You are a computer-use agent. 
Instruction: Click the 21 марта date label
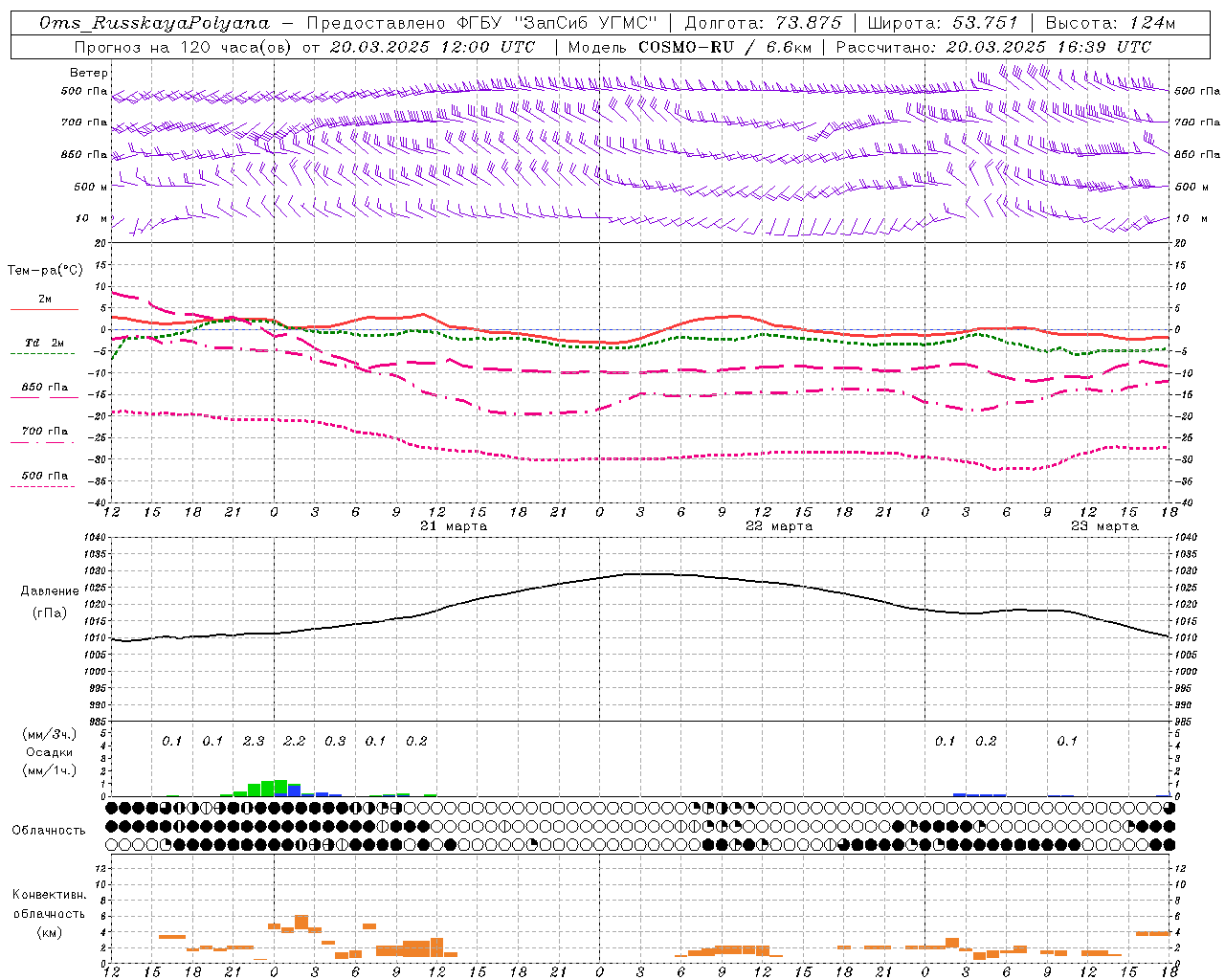454,526
